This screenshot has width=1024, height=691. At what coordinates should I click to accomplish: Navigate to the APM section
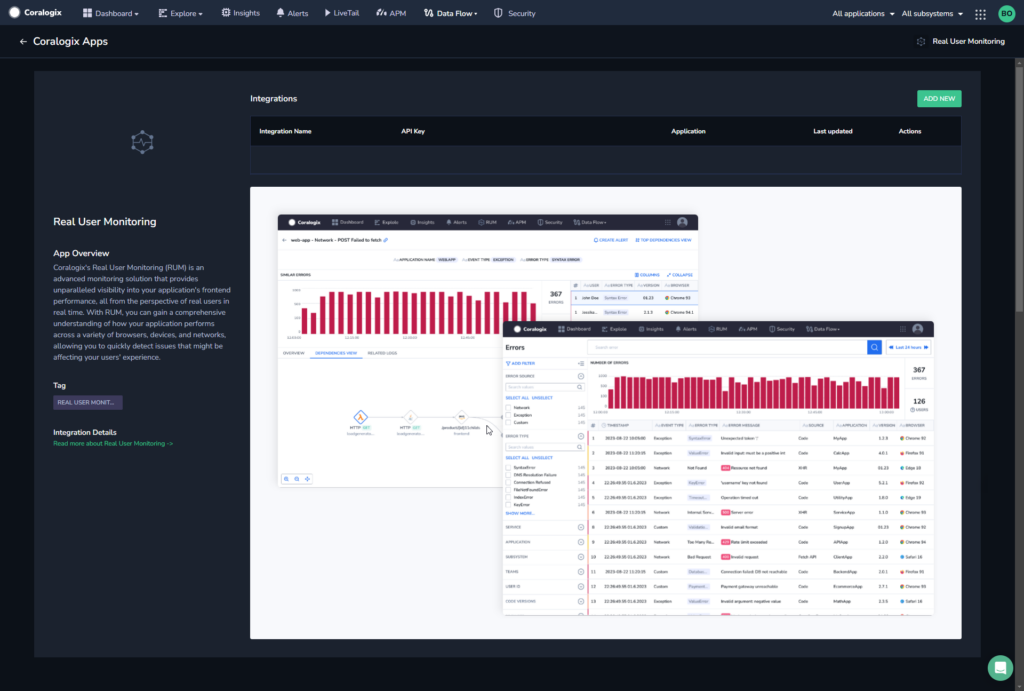(x=391, y=13)
